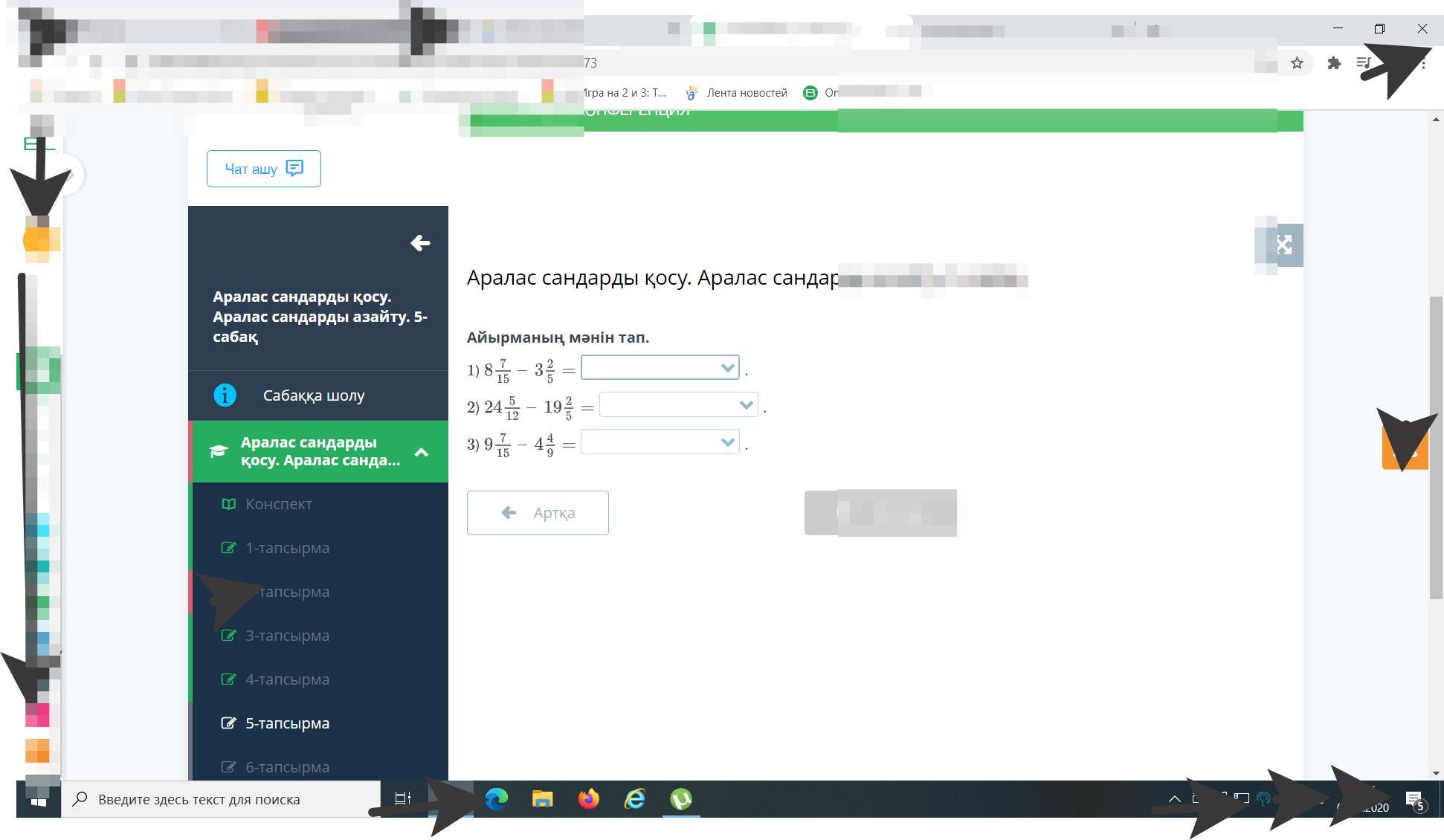Open Firefox from the taskbar
This screenshot has height=840, width=1444.
pos(588,799)
